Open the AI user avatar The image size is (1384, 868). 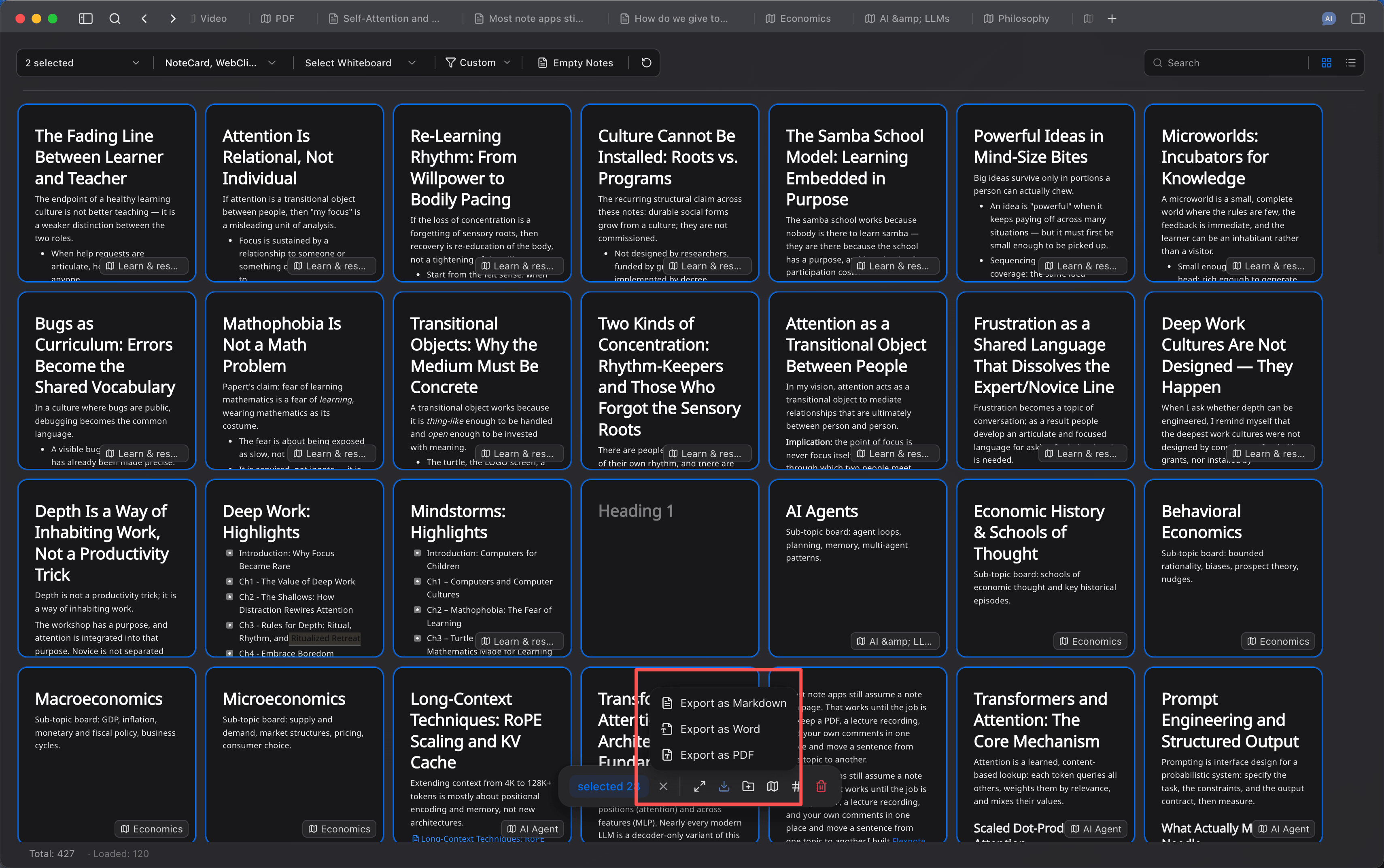click(x=1328, y=18)
